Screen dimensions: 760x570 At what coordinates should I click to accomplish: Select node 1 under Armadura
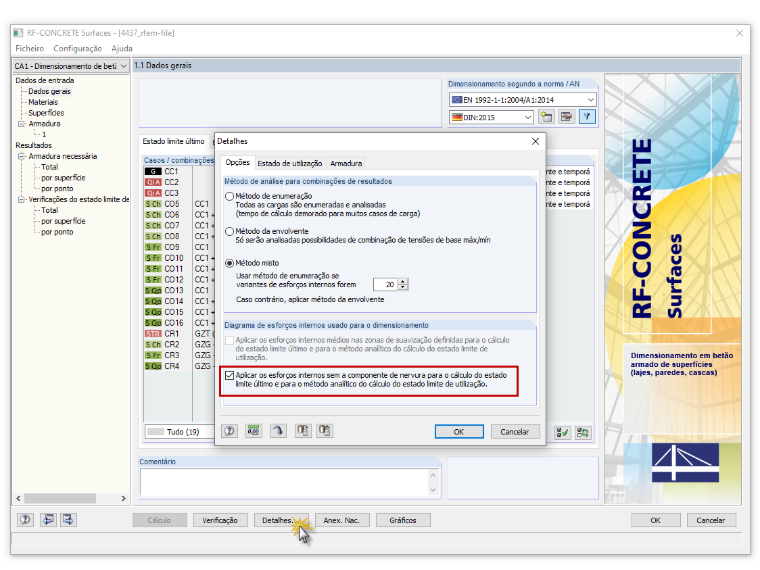click(x=44, y=135)
